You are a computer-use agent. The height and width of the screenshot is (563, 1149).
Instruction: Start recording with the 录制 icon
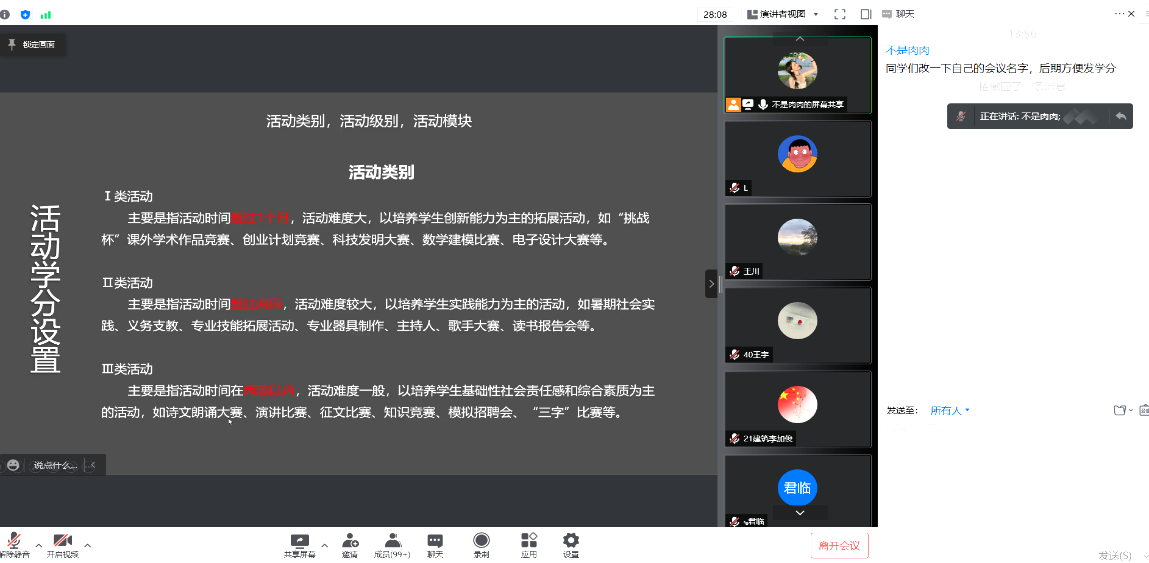[x=482, y=541]
